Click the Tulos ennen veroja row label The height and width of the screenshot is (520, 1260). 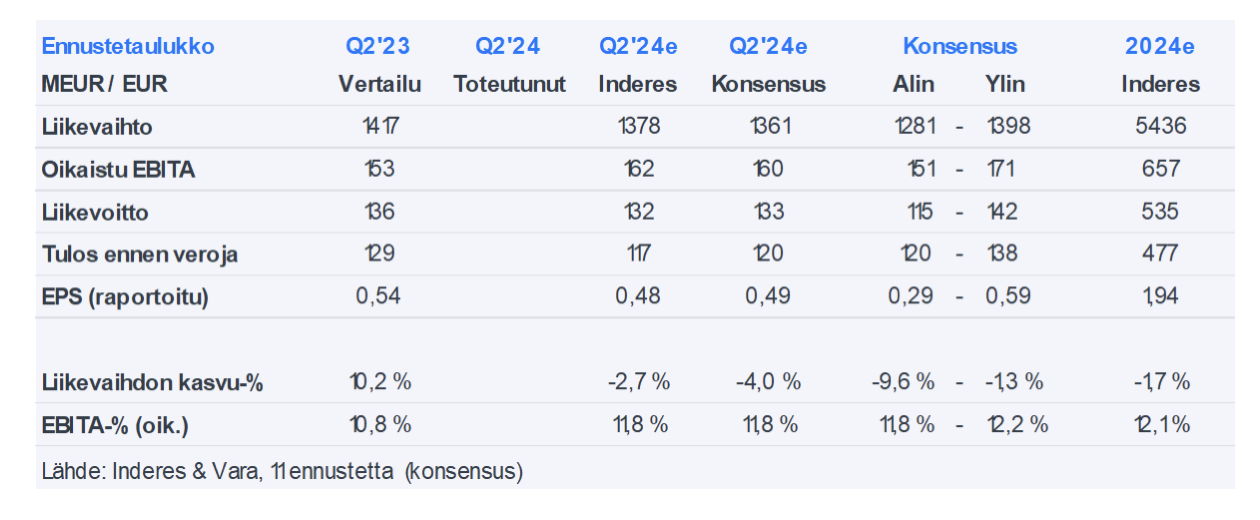140,254
